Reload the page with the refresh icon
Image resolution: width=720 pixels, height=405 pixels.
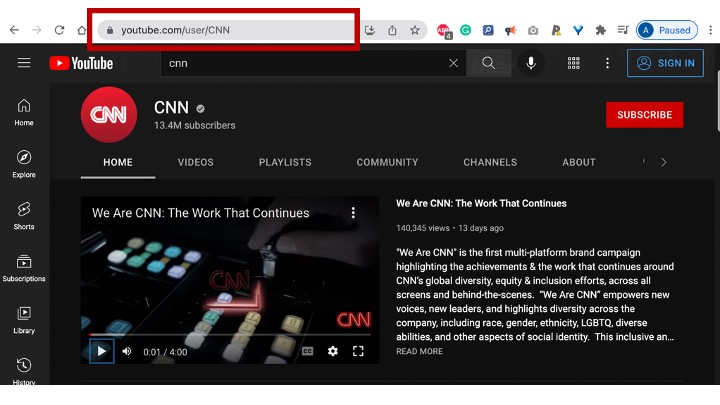(59, 30)
